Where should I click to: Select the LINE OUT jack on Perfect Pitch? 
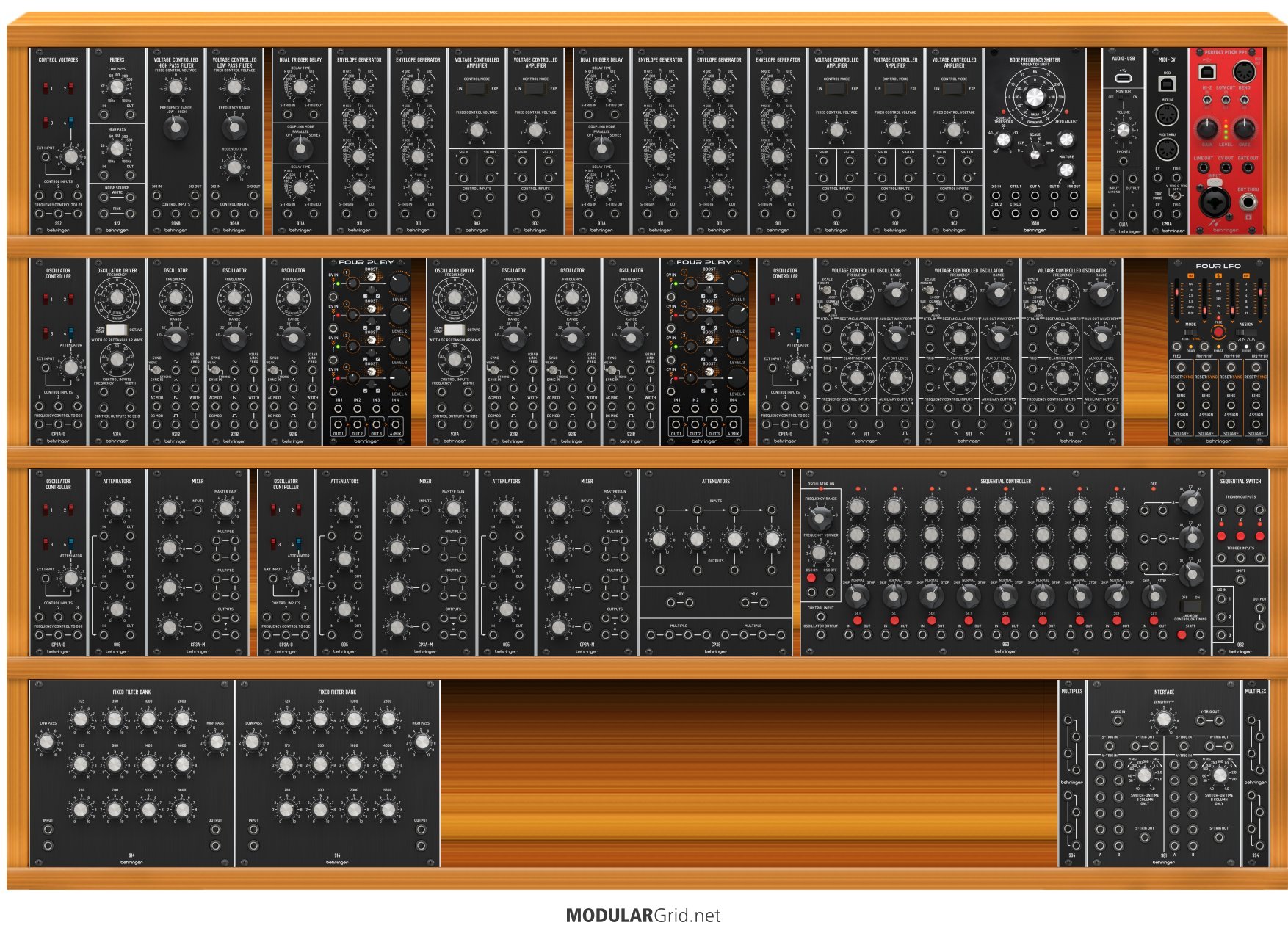1204,167
